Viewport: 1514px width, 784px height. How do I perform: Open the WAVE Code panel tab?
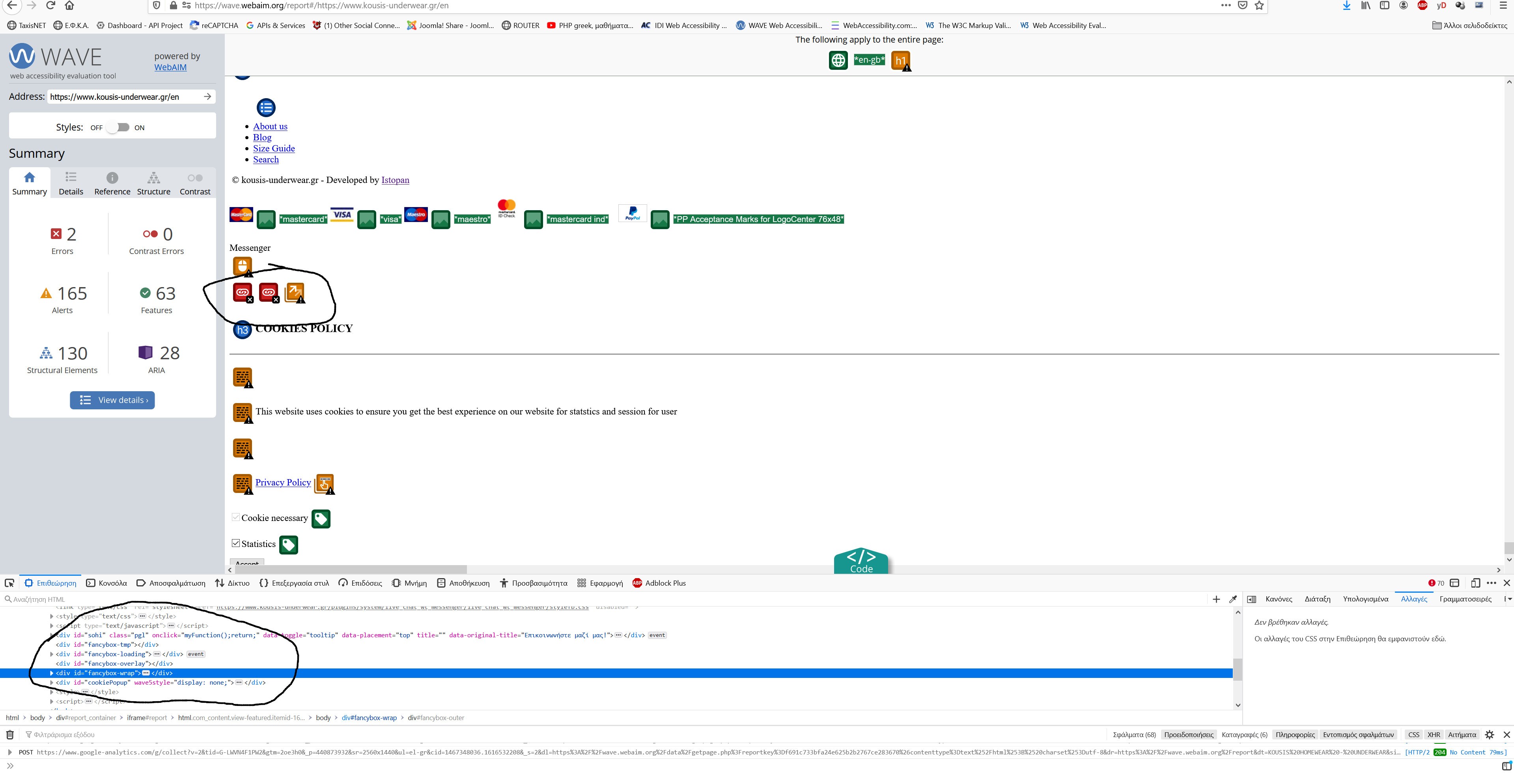coord(861,561)
